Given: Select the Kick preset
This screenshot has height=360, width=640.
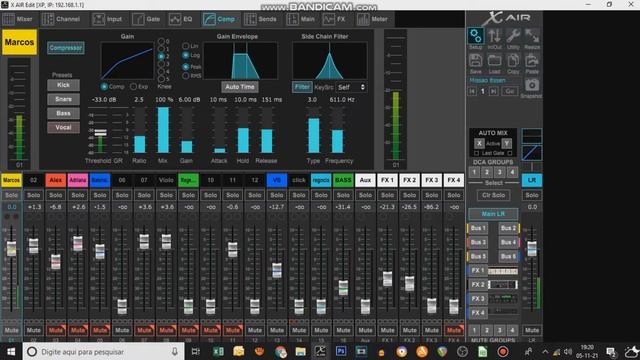Looking at the screenshot, I should (x=63, y=85).
